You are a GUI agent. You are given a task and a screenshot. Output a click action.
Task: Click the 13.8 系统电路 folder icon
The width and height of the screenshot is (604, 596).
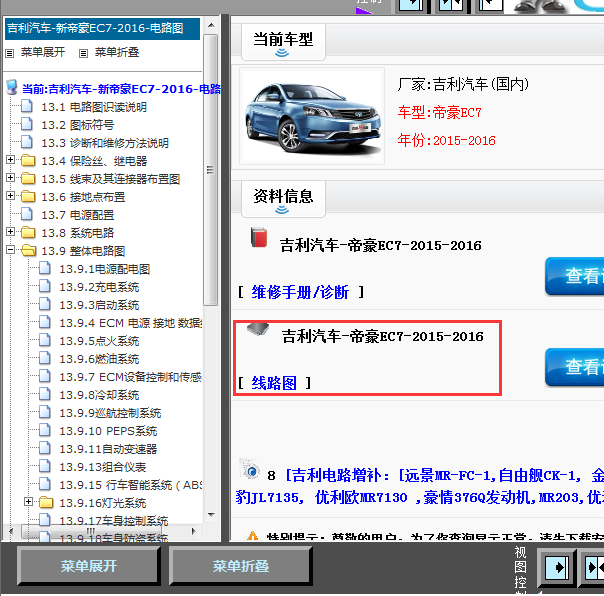coord(28,232)
